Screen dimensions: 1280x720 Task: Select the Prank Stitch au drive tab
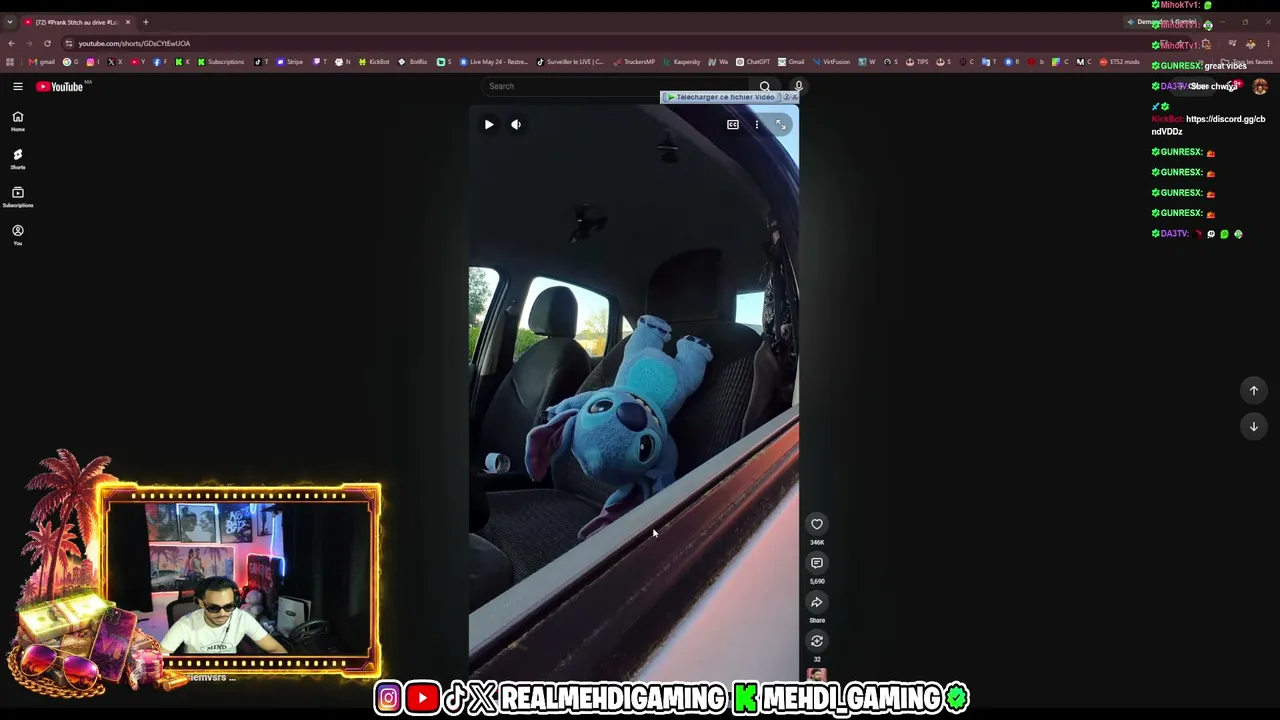pyautogui.click(x=77, y=22)
